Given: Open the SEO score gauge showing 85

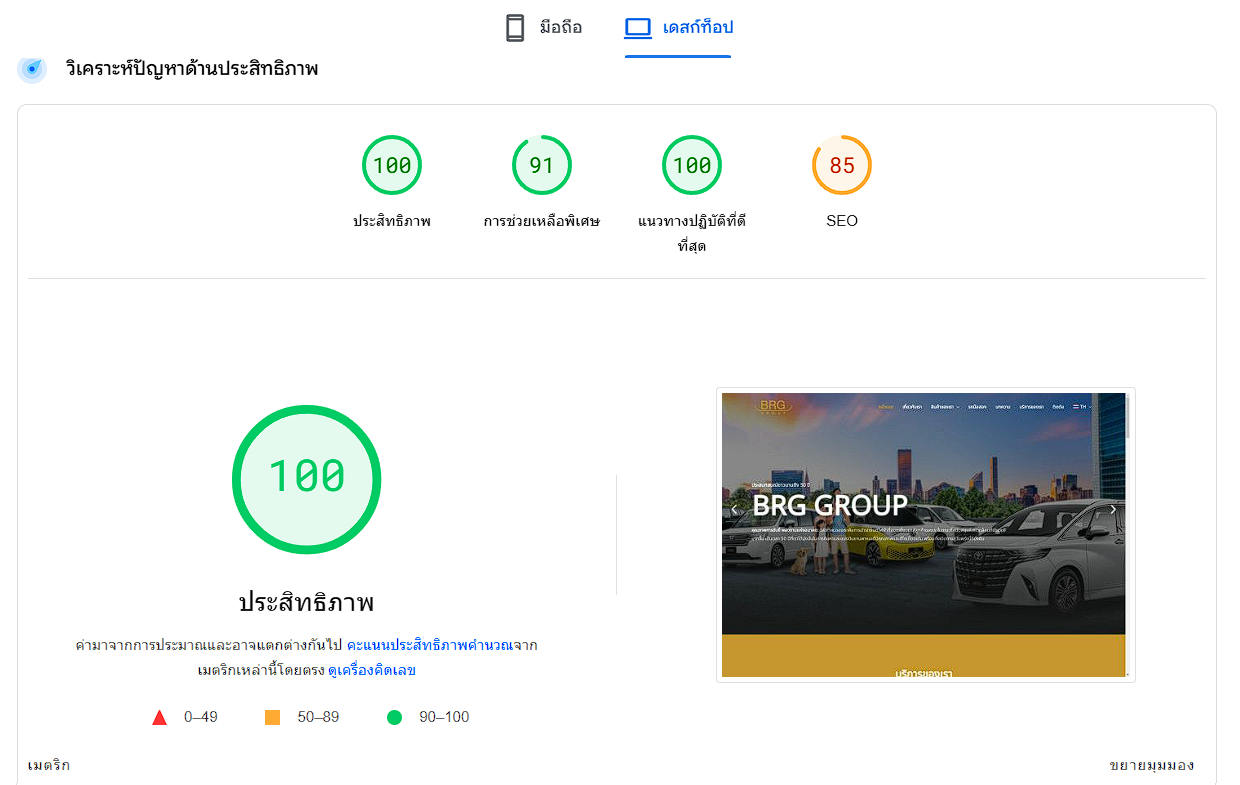Looking at the screenshot, I should pos(842,165).
